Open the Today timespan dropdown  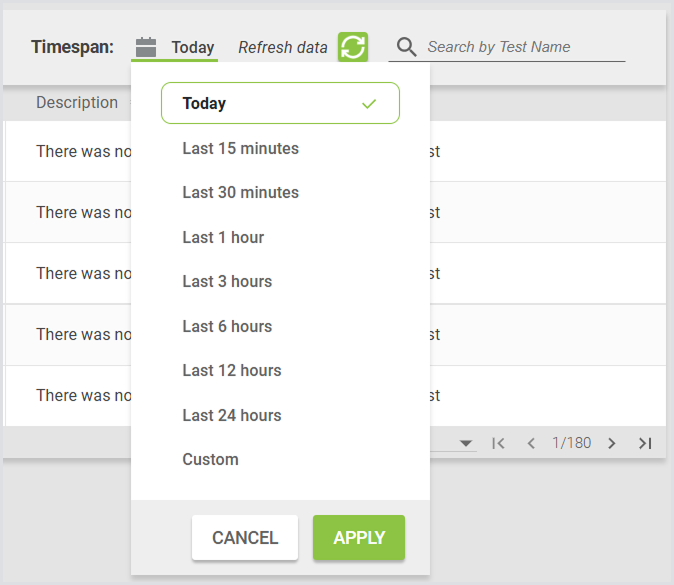pyautogui.click(x=192, y=47)
